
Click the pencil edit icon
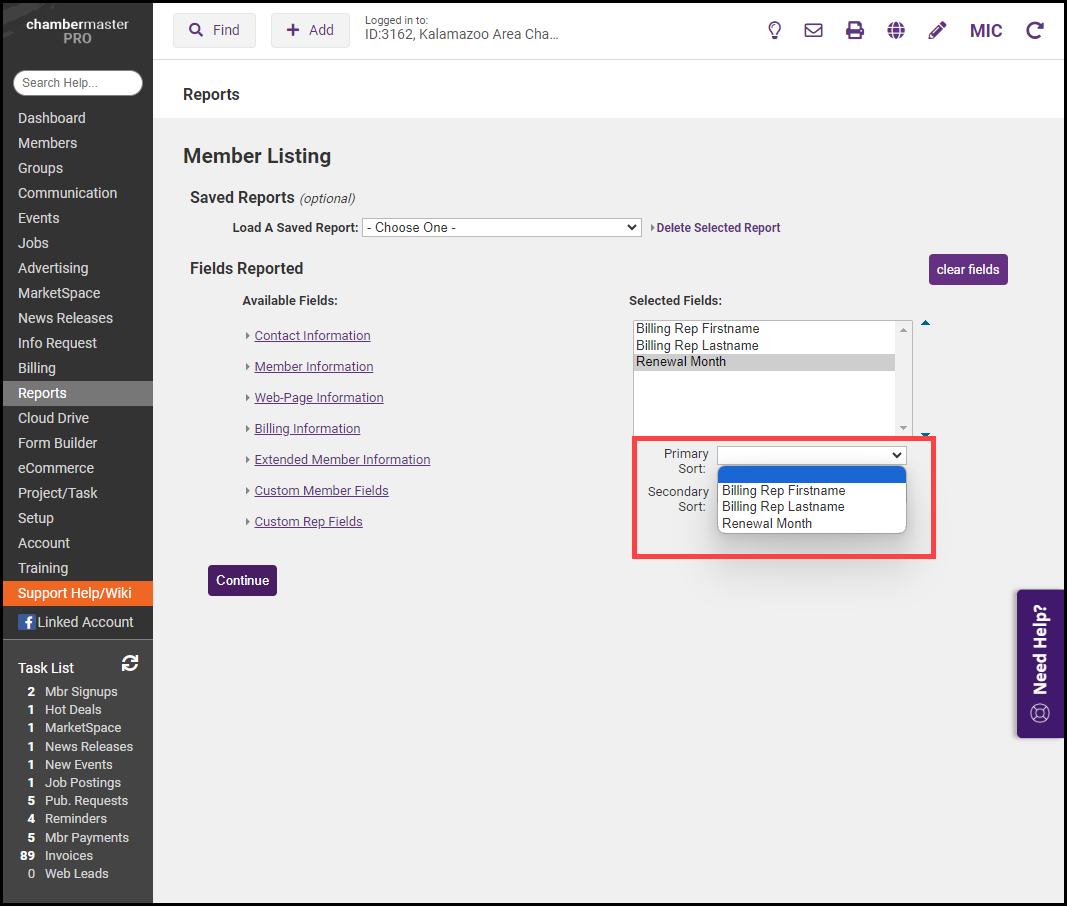pos(937,30)
